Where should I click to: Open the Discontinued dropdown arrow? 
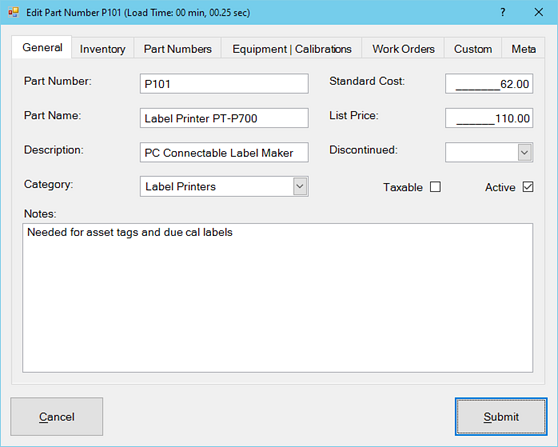[525, 153]
